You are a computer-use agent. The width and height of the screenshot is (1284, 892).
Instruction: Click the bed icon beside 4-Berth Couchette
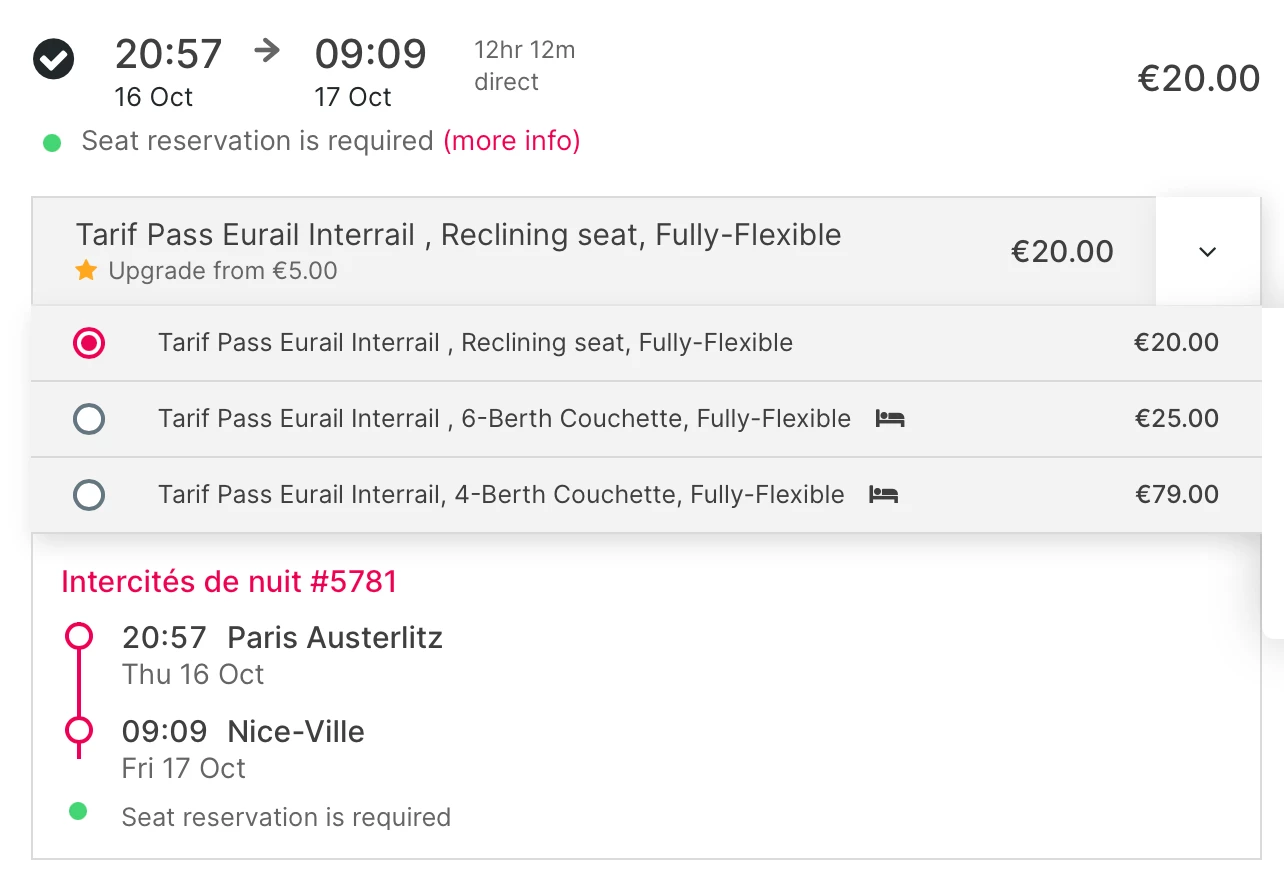pyautogui.click(x=883, y=495)
